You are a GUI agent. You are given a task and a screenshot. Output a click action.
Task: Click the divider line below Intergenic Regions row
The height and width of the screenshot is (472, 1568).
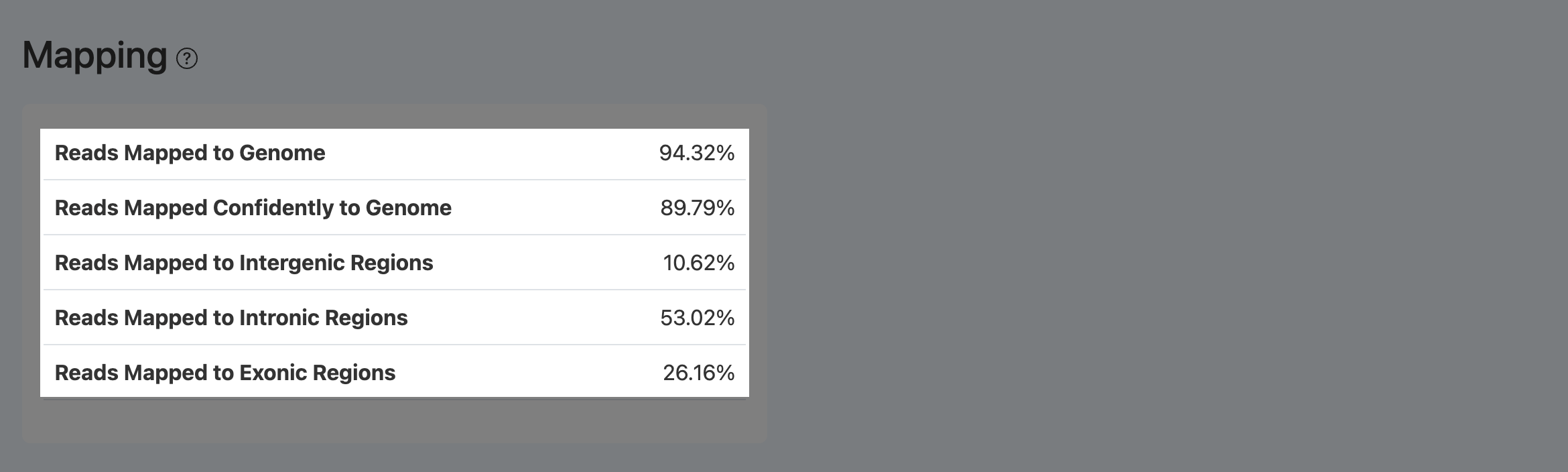coord(395,290)
